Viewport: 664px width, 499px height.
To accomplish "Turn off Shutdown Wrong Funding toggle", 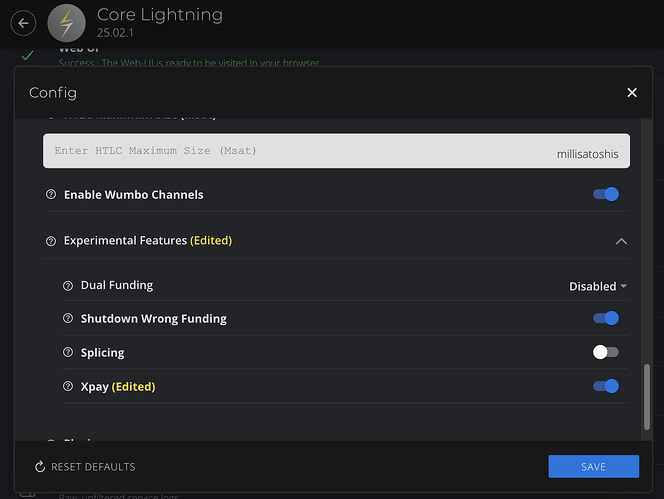I will (x=606, y=318).
